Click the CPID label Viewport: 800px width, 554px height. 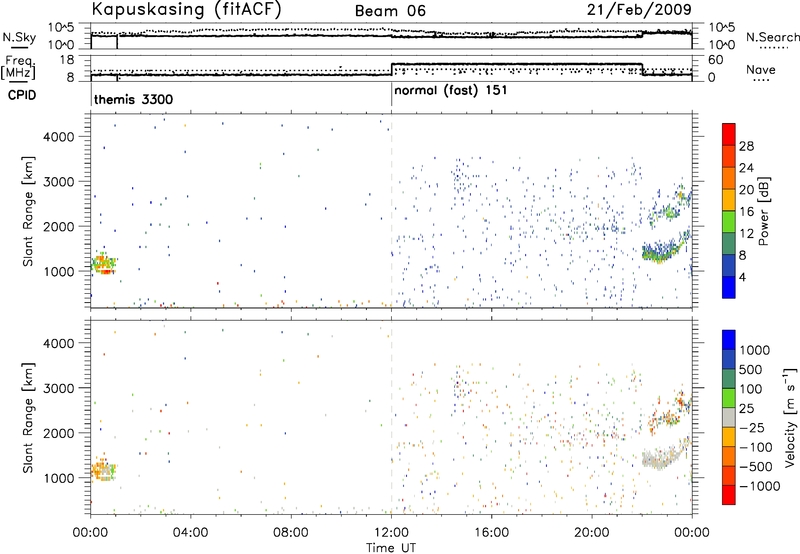coord(22,95)
